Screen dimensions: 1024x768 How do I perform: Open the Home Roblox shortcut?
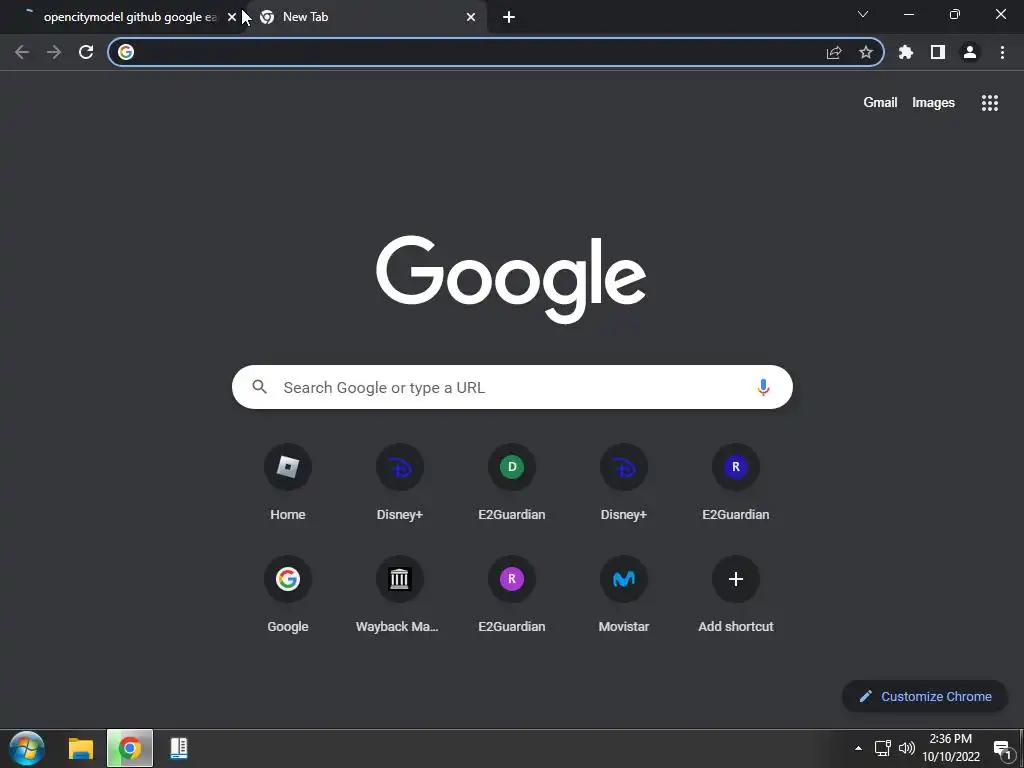[x=288, y=482]
